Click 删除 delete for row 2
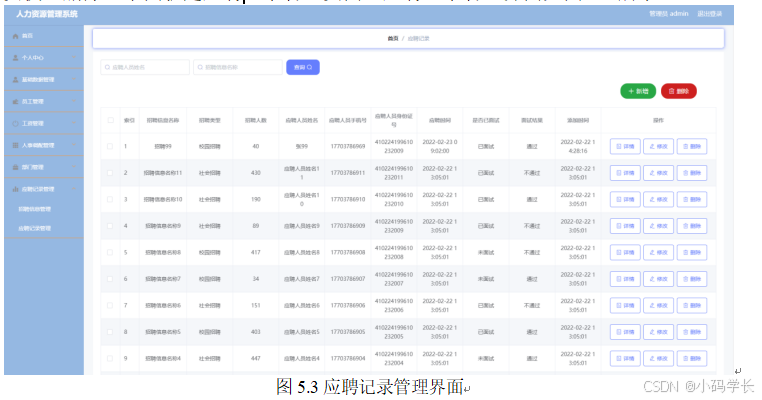Screen dimensions: 762x400 692,173
